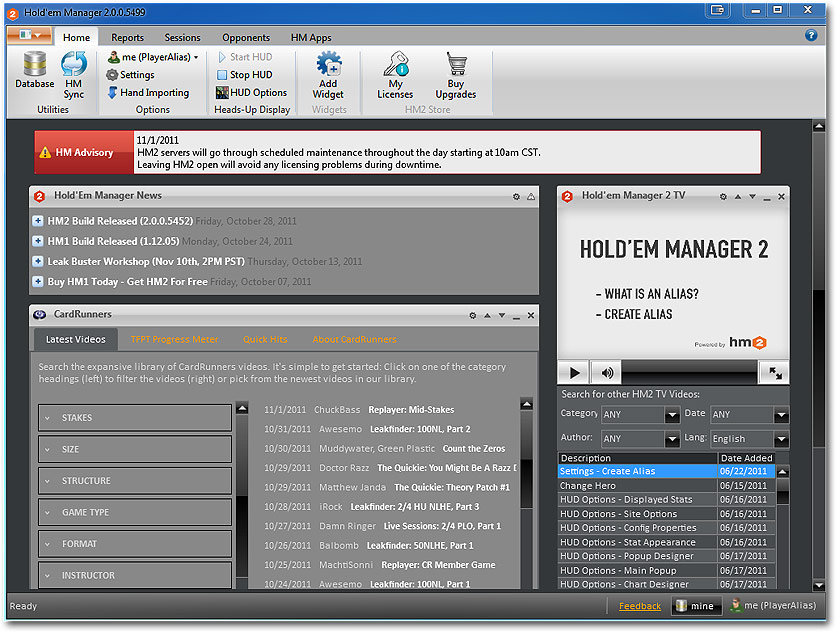This screenshot has height=632, width=836.
Task: Expand Buy HM1 Today news item
Action: click(x=38, y=282)
